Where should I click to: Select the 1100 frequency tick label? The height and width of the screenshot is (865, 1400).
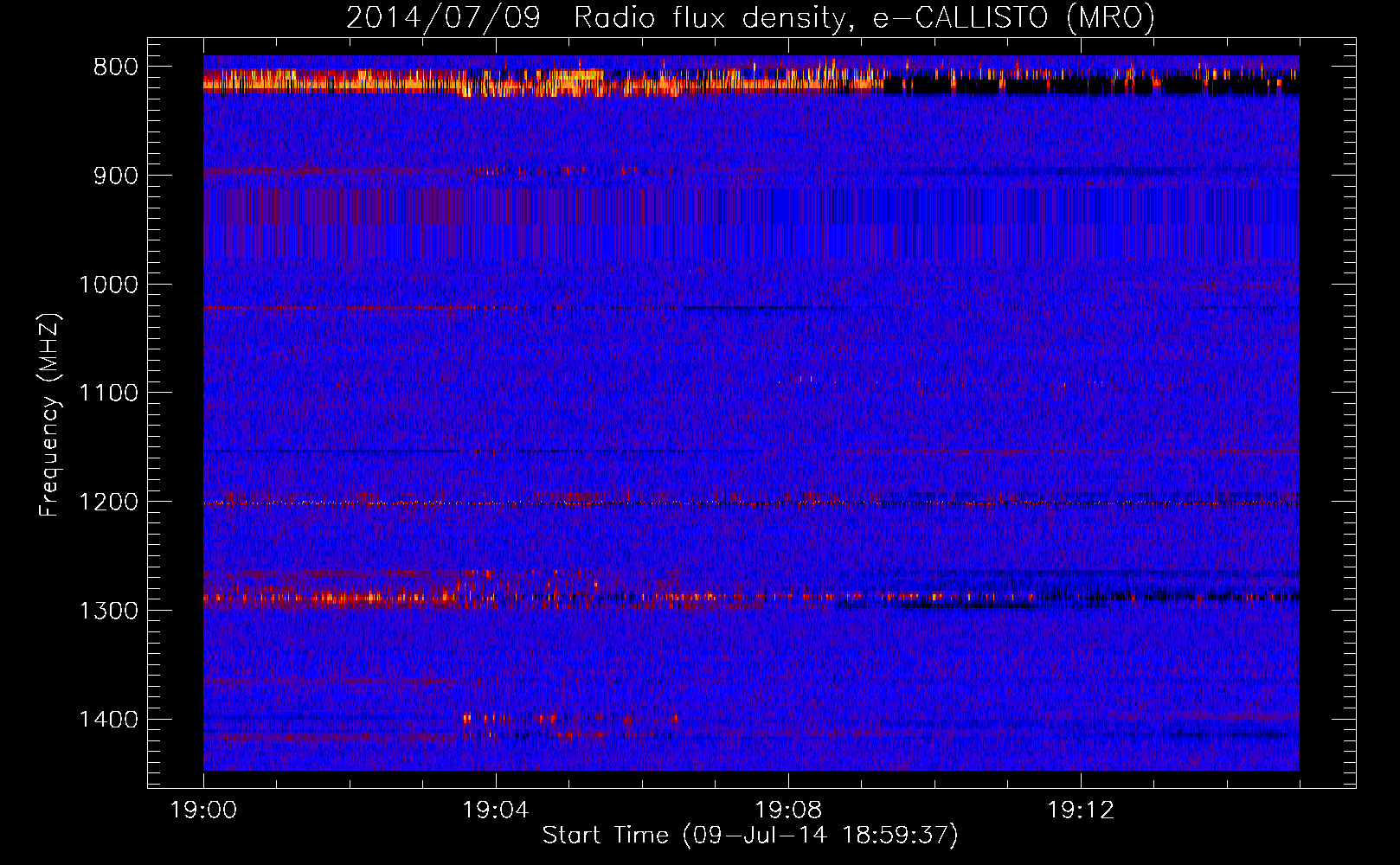coord(108,394)
